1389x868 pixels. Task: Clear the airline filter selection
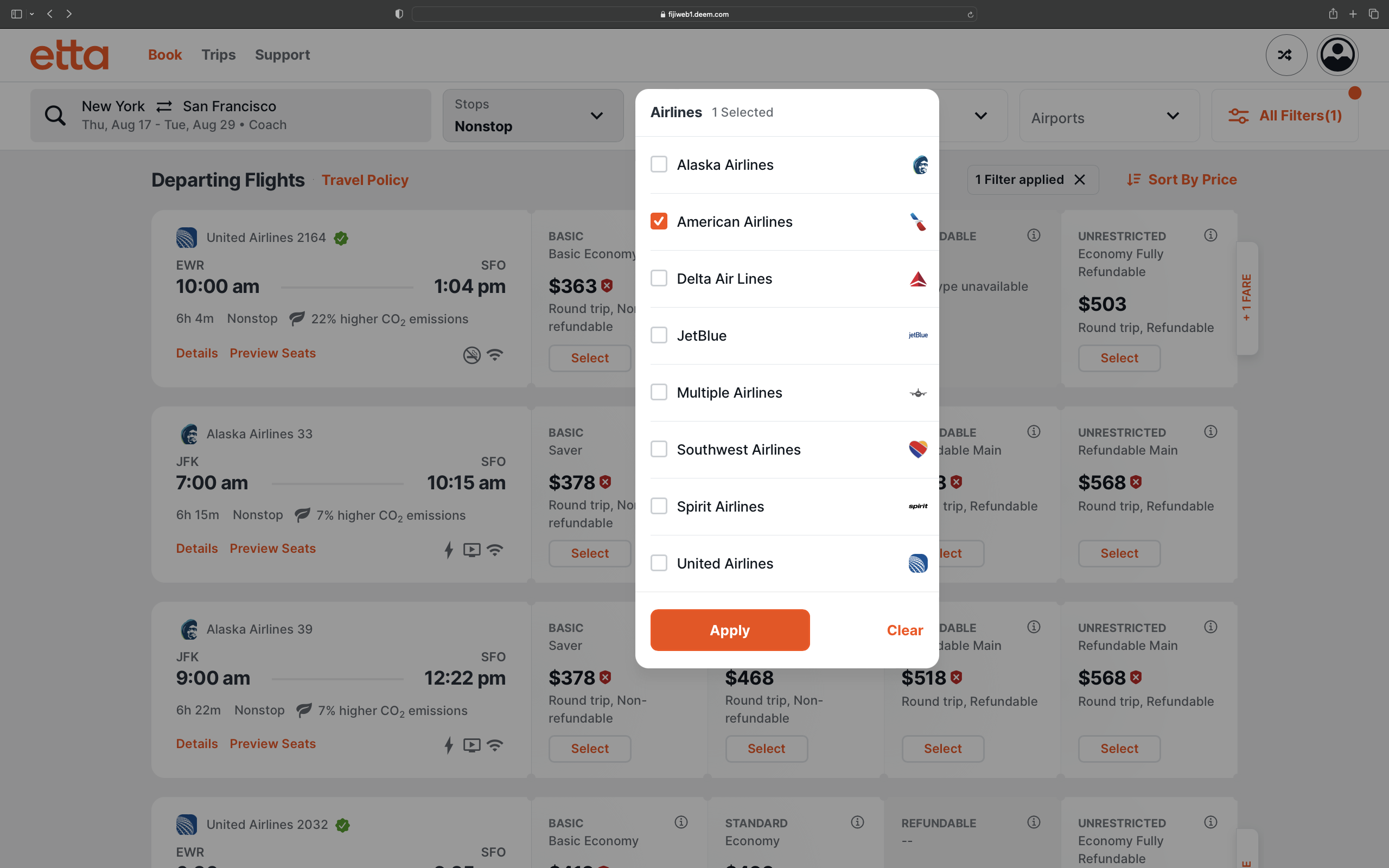tap(904, 630)
